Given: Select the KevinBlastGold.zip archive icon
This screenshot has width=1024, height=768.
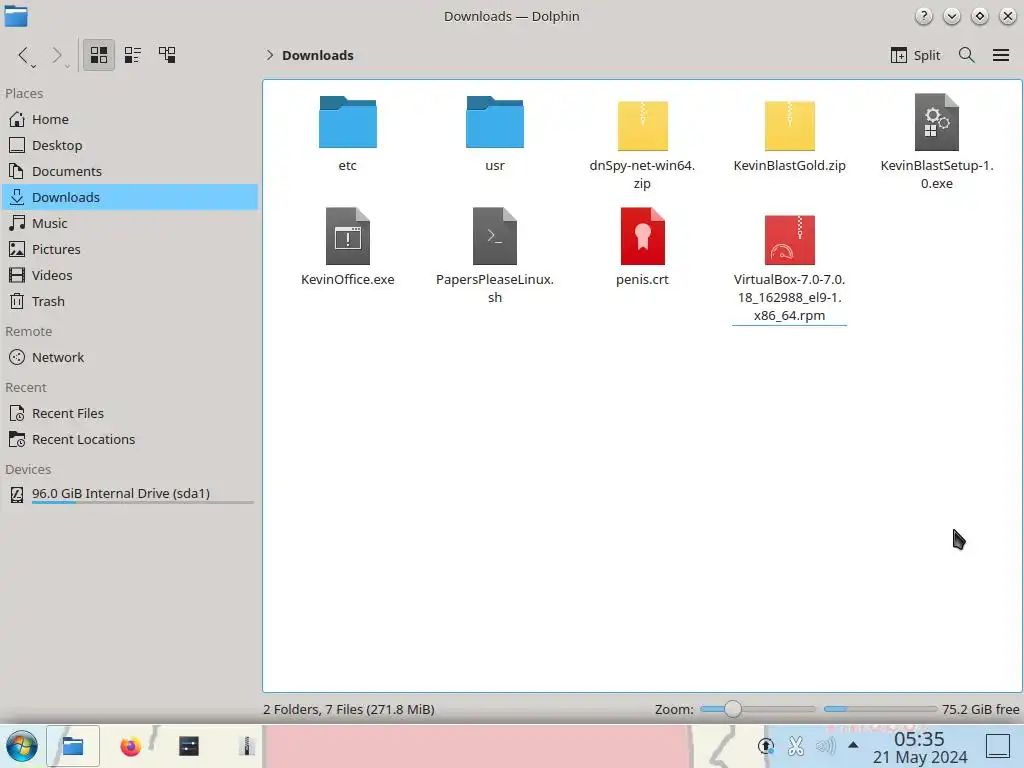Looking at the screenshot, I should [789, 125].
